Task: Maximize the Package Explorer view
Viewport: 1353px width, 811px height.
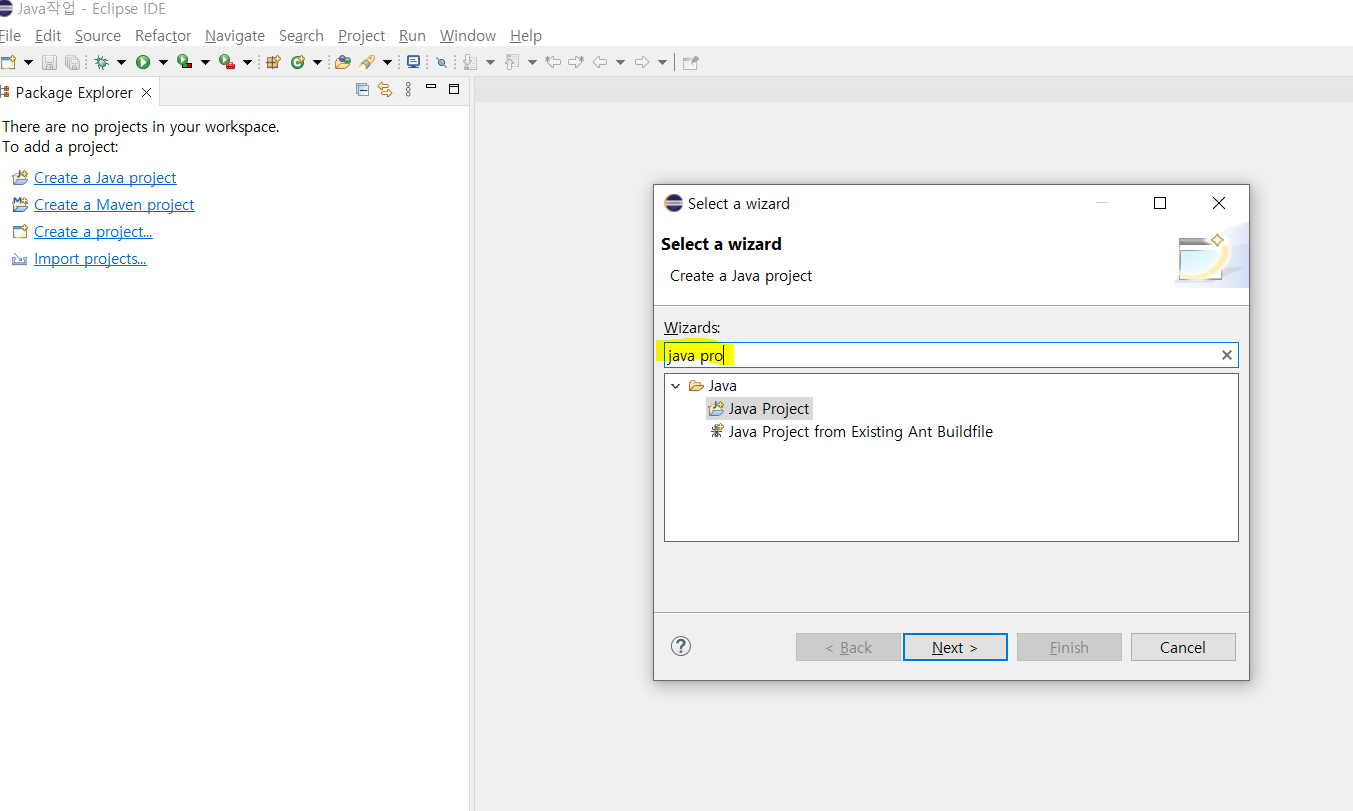Action: [453, 89]
